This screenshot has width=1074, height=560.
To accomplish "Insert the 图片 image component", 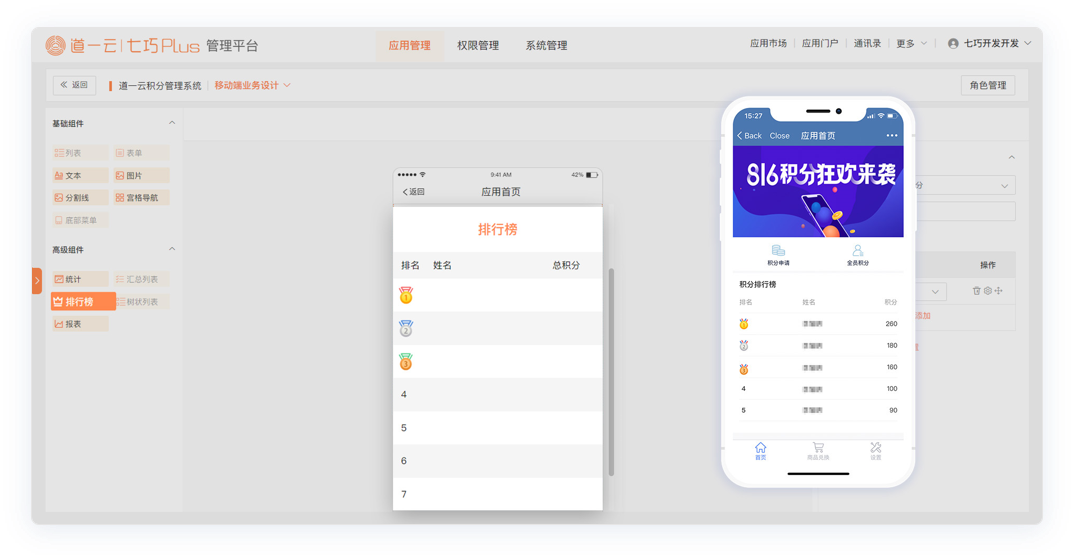I will (141, 175).
